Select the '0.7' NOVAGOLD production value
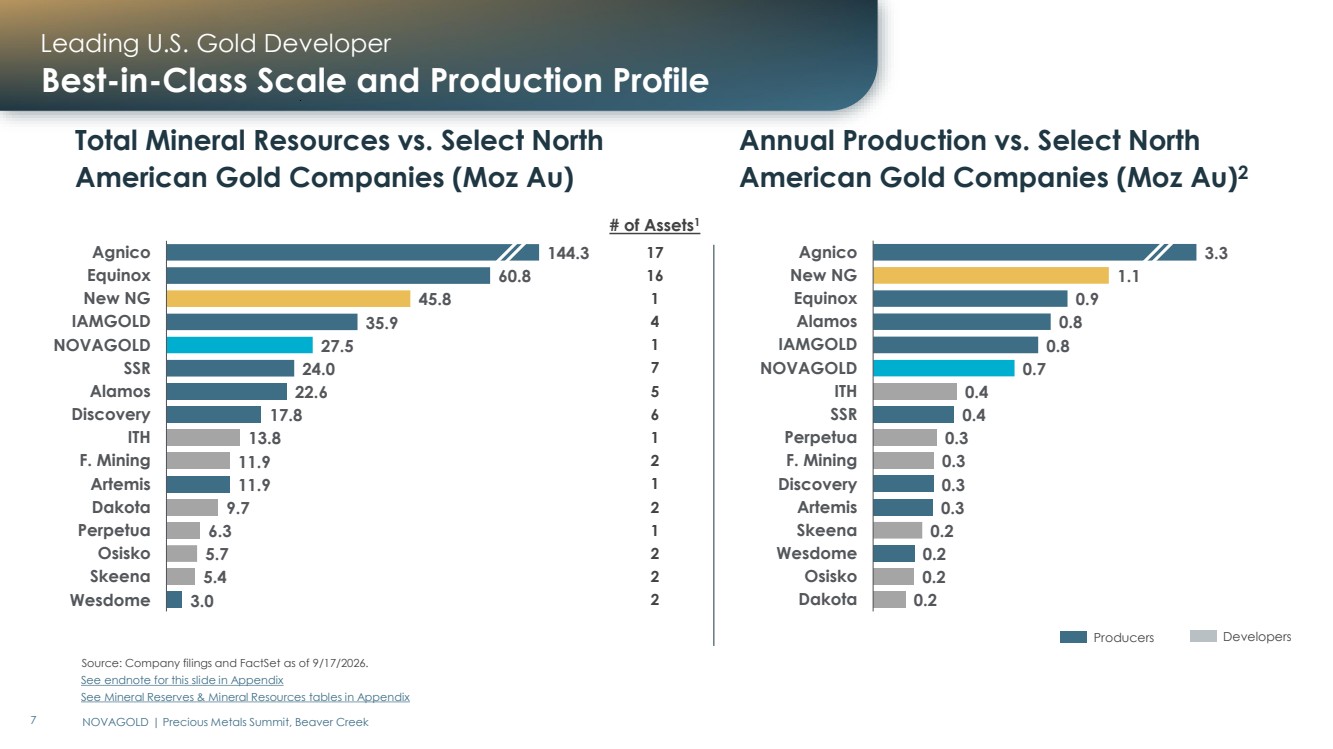 tap(1035, 370)
